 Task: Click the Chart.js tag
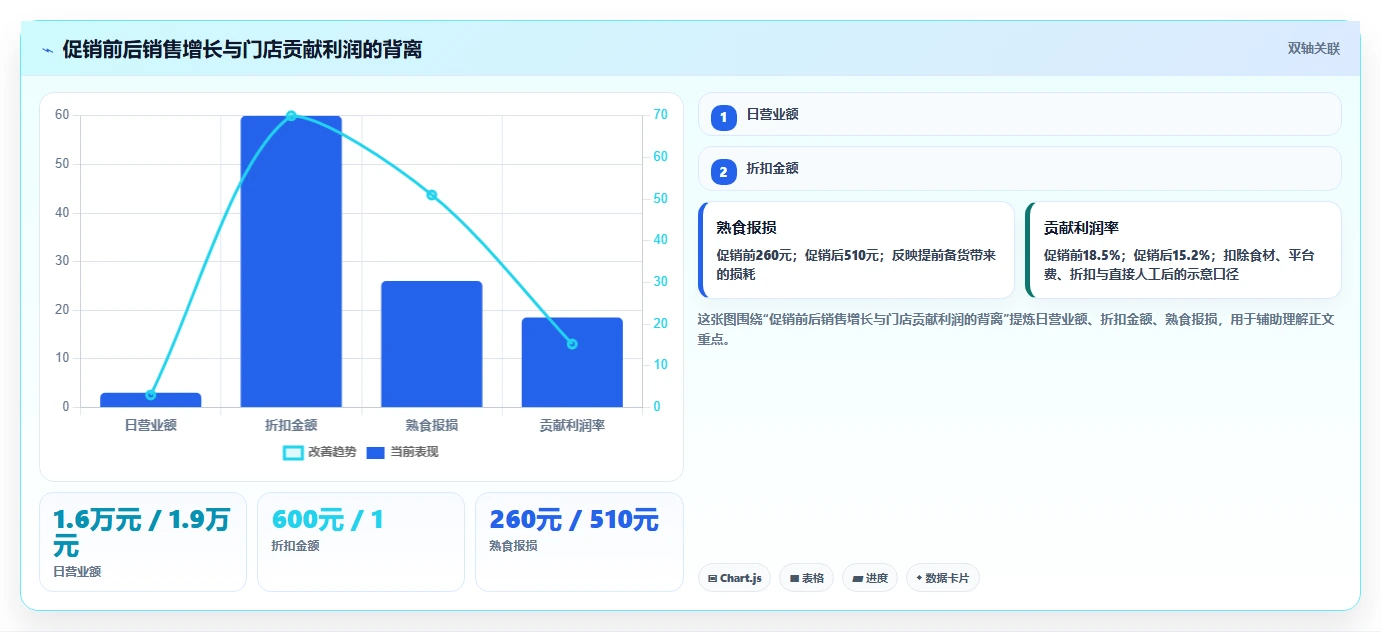click(734, 578)
